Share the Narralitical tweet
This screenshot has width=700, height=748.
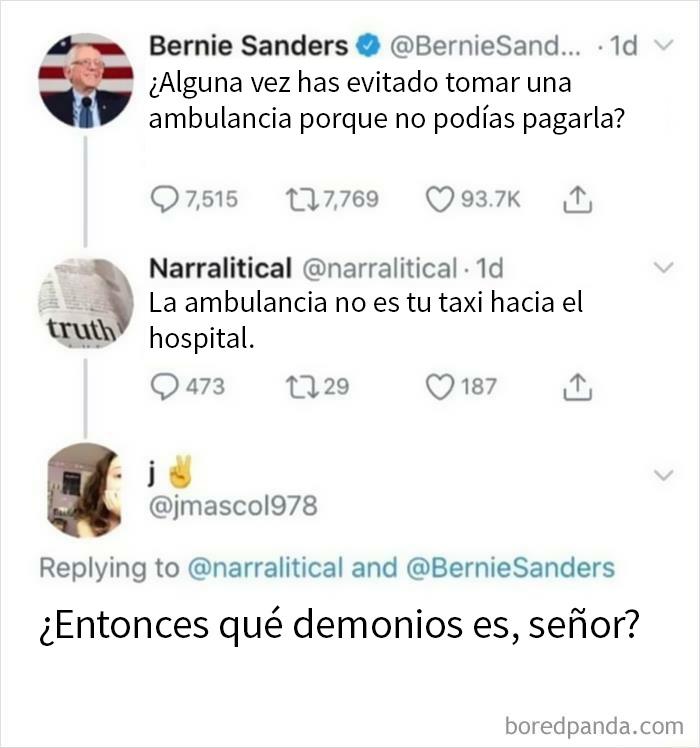click(576, 386)
